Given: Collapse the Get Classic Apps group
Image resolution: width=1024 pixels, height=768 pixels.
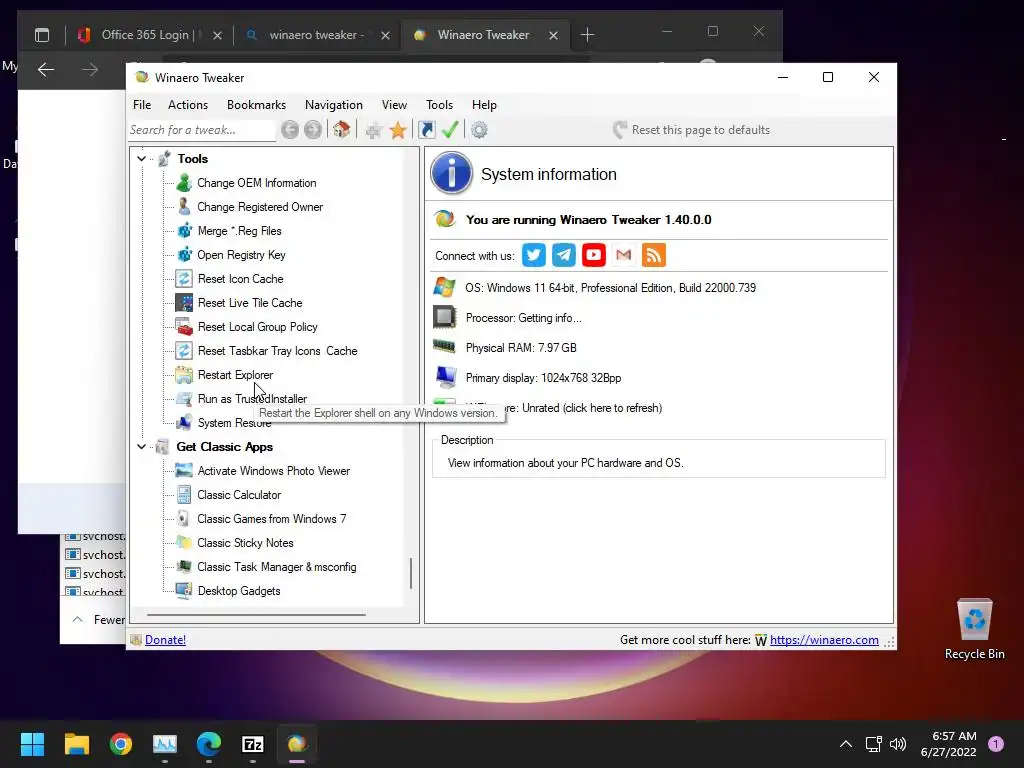Looking at the screenshot, I should [141, 447].
